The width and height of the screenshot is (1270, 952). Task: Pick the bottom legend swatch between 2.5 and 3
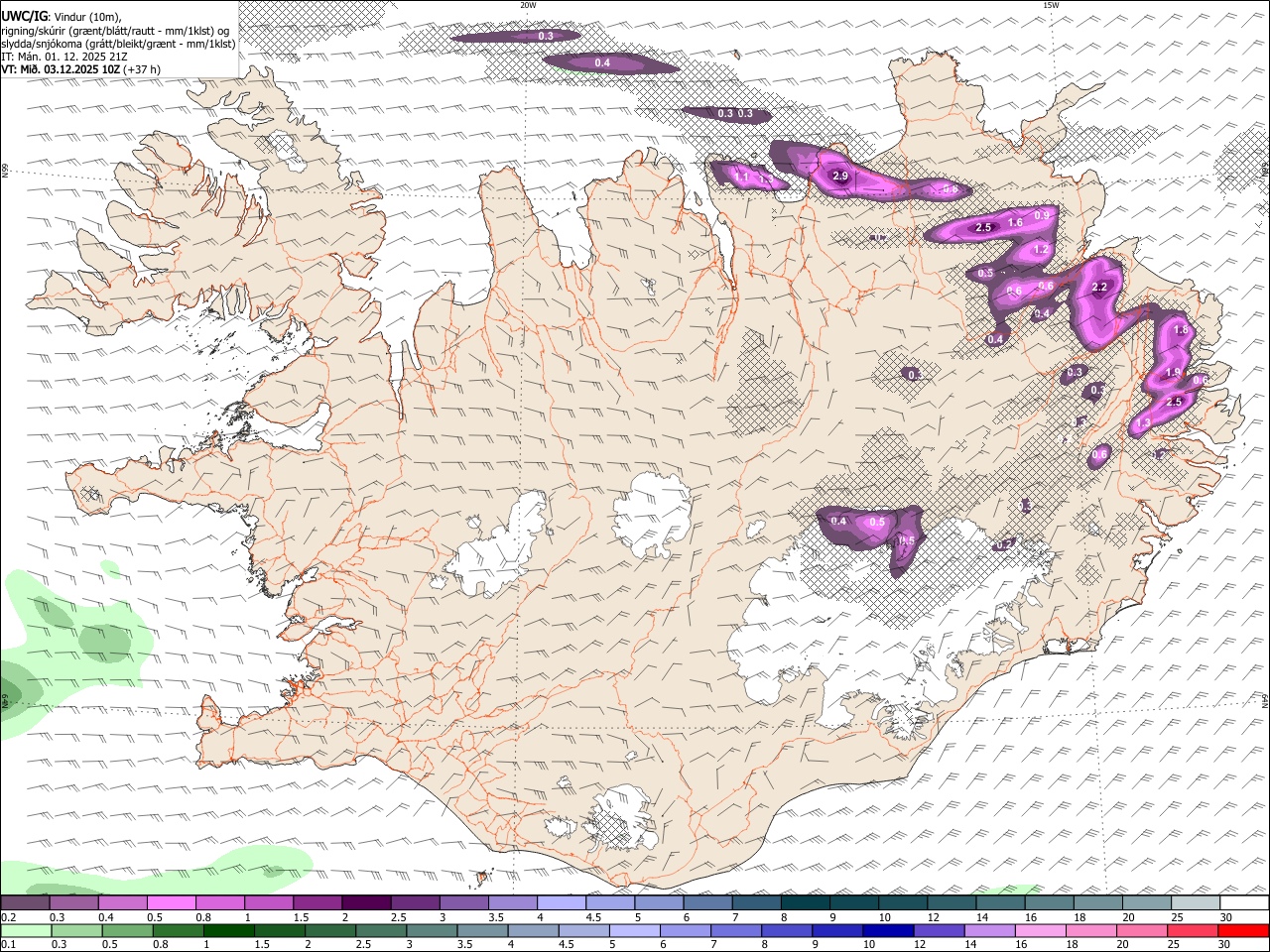[x=383, y=930]
